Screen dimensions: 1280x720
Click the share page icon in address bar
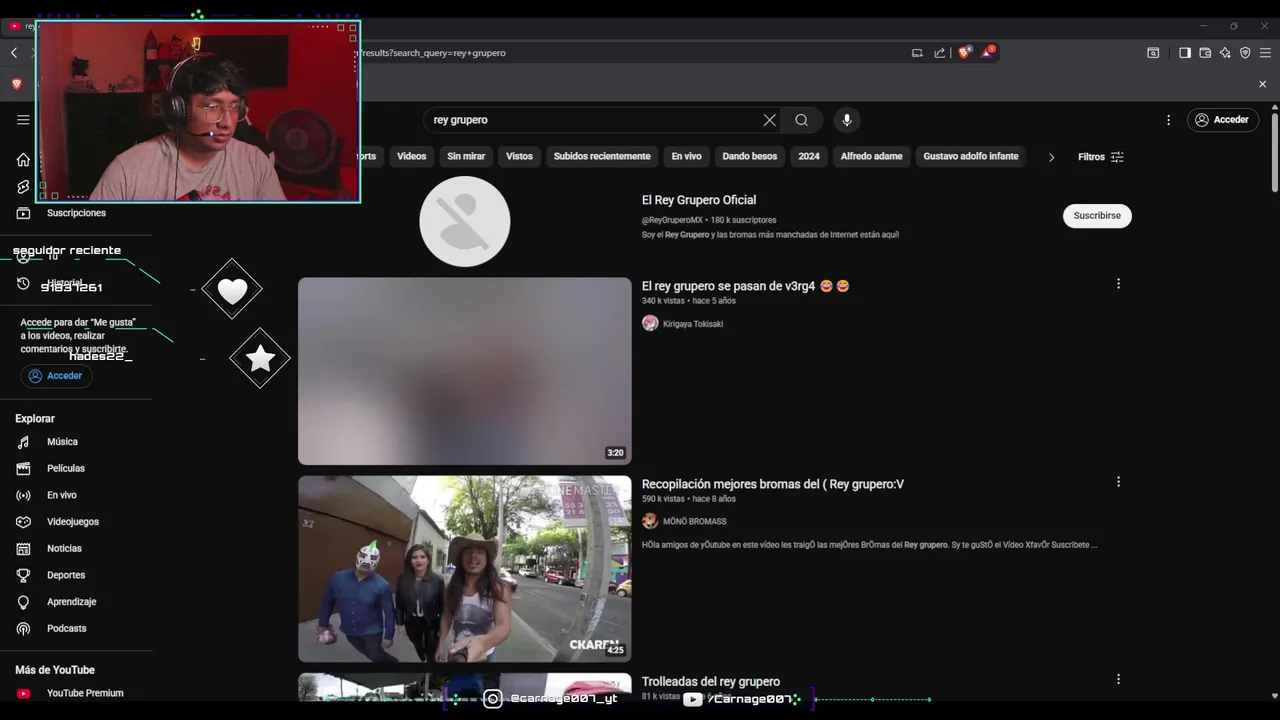[x=940, y=53]
